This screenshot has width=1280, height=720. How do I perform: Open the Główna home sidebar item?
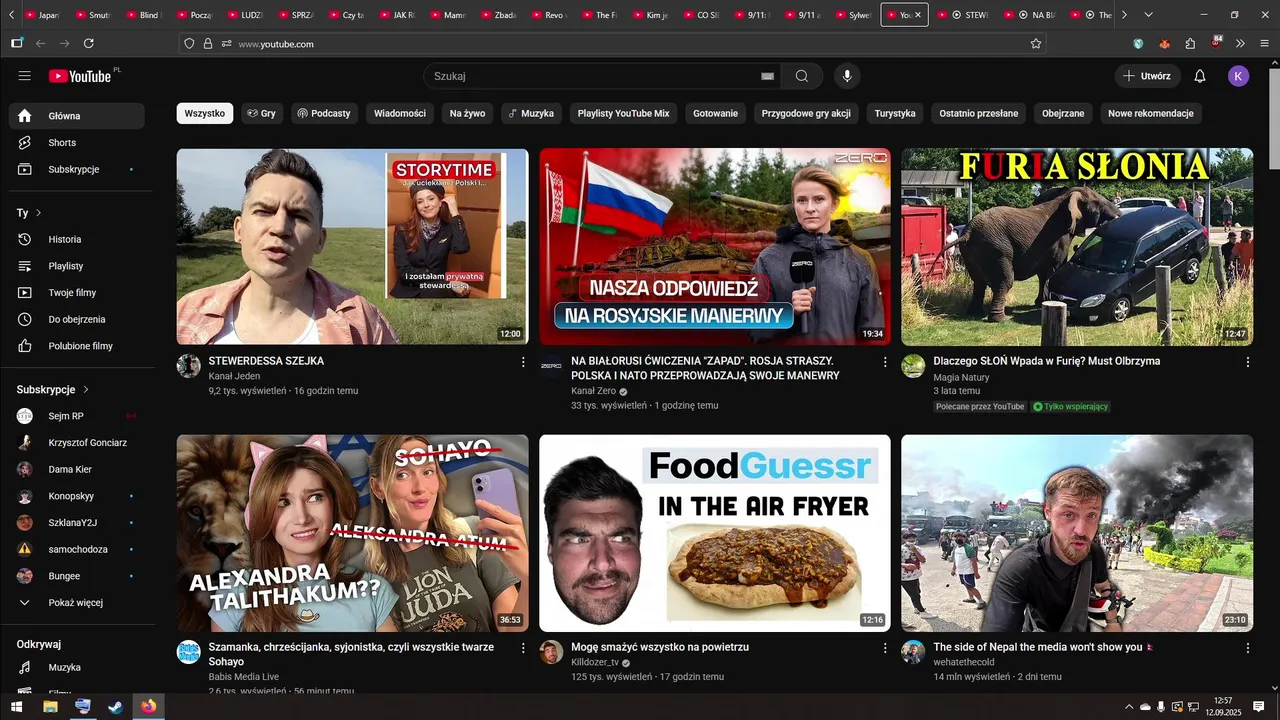[x=77, y=116]
